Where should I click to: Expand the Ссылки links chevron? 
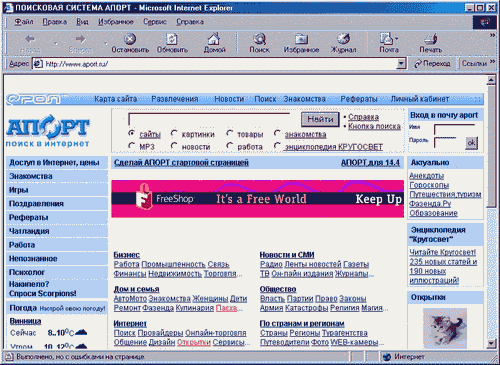(492, 62)
